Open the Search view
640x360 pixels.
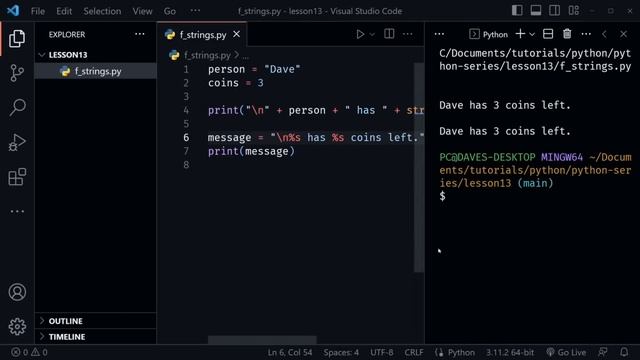(17, 108)
